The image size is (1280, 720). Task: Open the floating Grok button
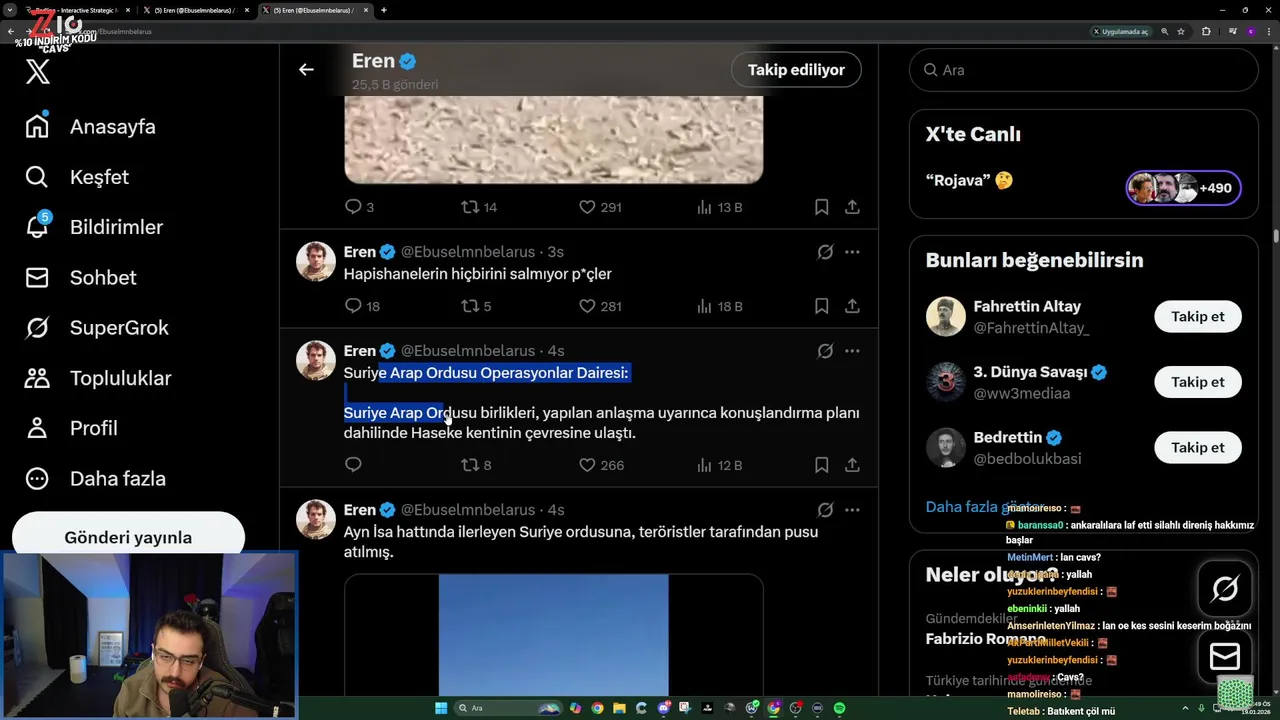point(1225,588)
